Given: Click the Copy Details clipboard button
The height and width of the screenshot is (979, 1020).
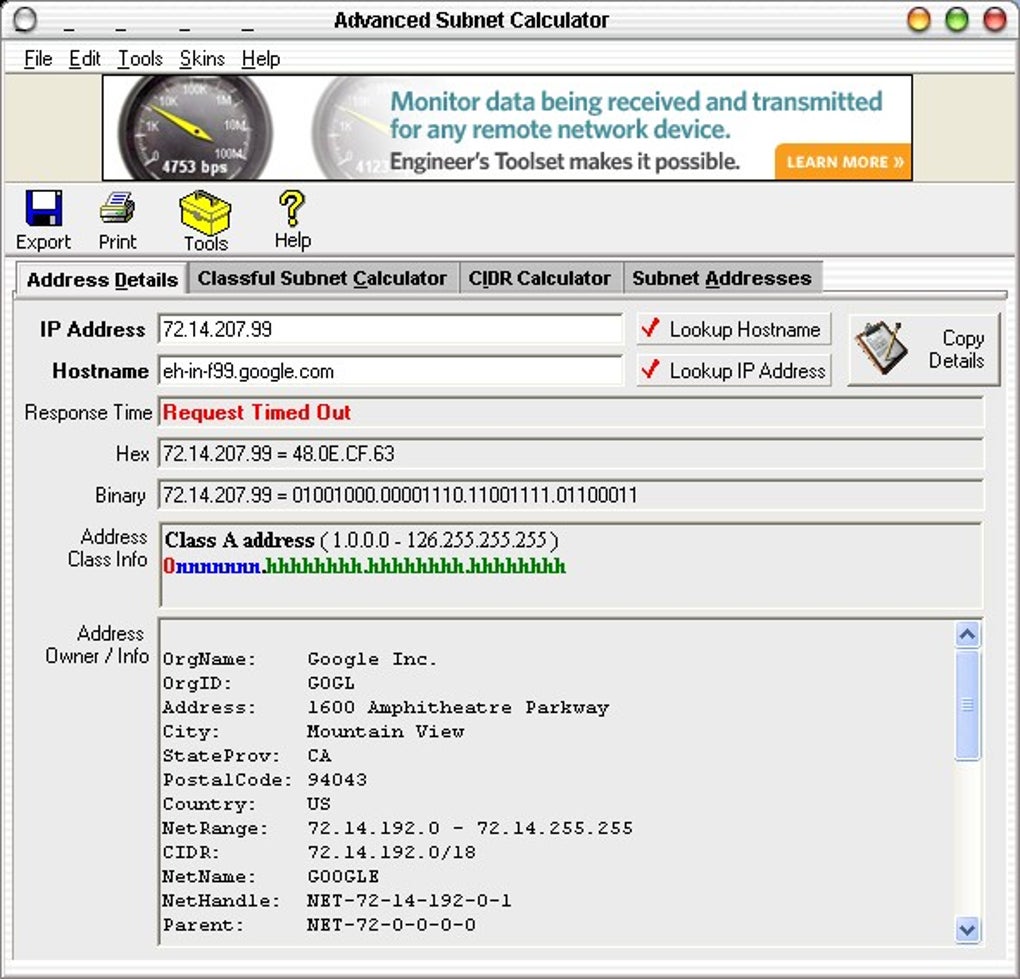Looking at the screenshot, I should 924,349.
